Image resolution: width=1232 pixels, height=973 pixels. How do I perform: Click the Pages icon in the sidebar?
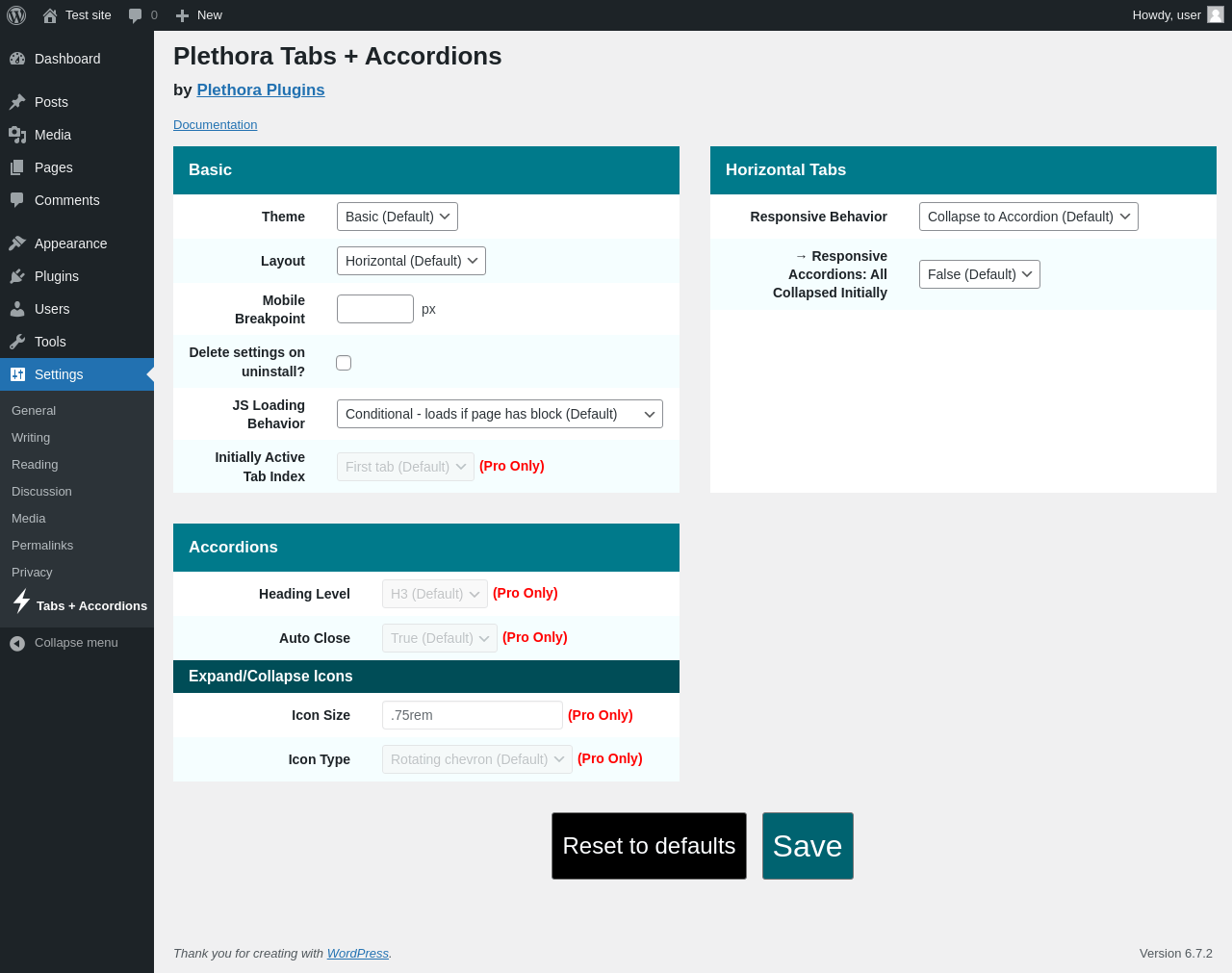[17, 167]
